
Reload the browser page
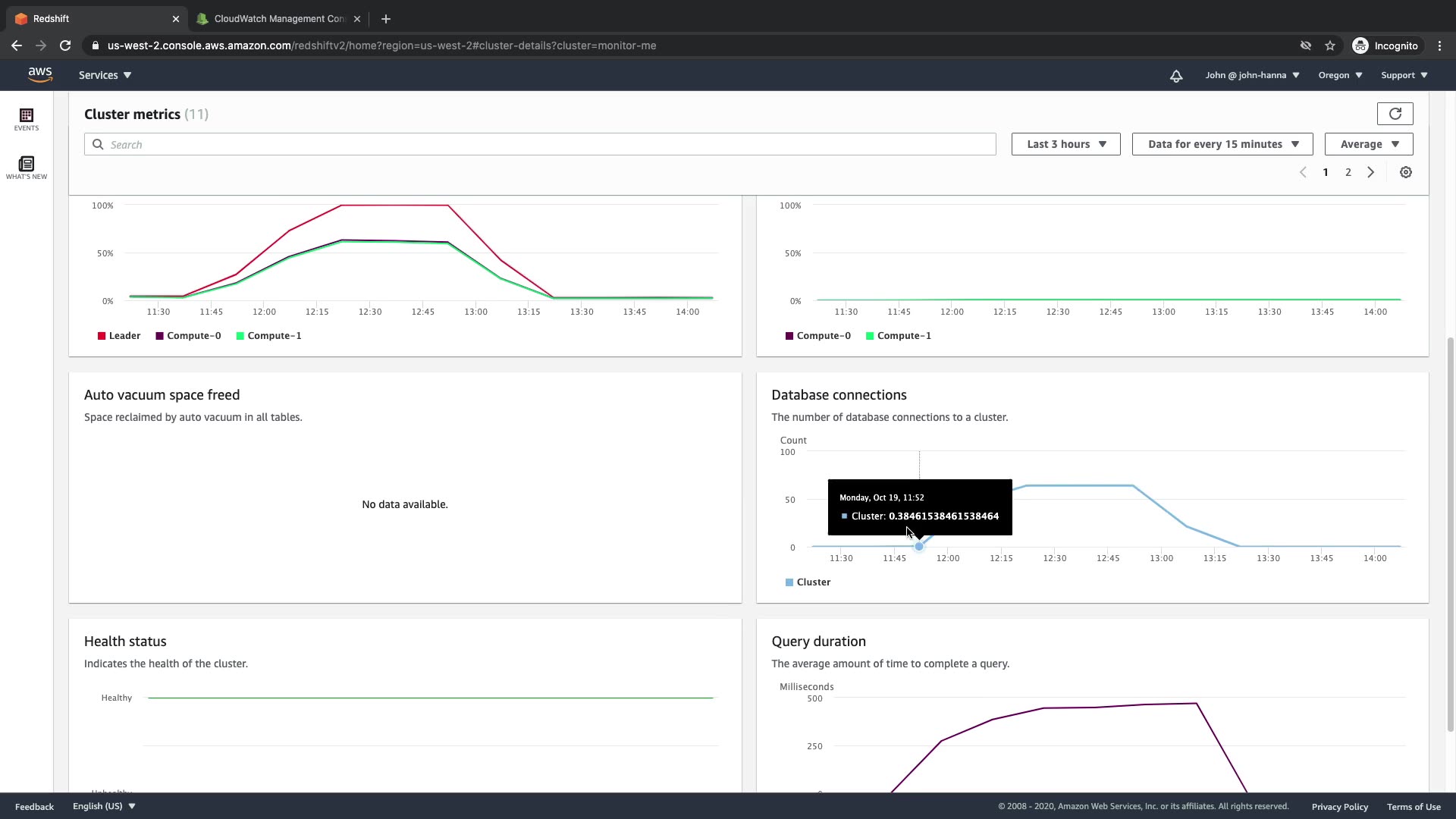65,45
